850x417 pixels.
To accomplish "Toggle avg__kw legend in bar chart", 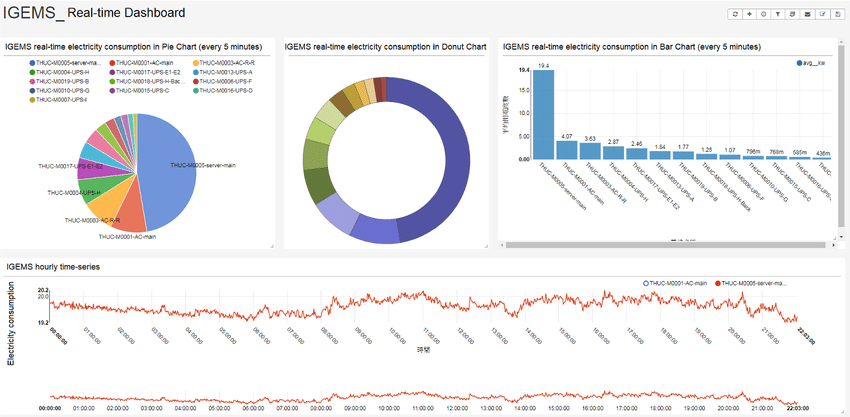I will [810, 63].
